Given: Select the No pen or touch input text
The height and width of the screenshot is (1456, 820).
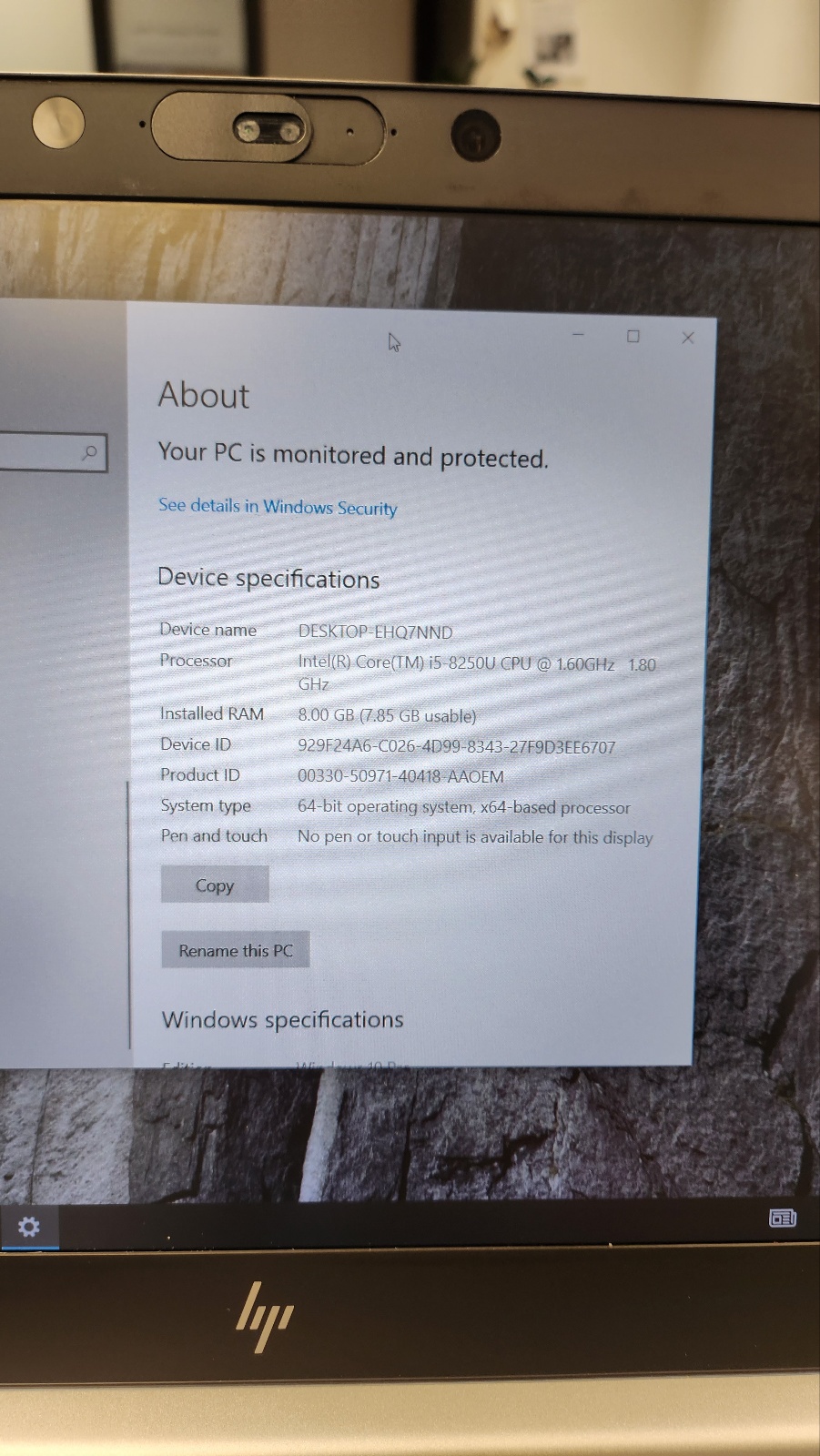Looking at the screenshot, I should pos(475,836).
